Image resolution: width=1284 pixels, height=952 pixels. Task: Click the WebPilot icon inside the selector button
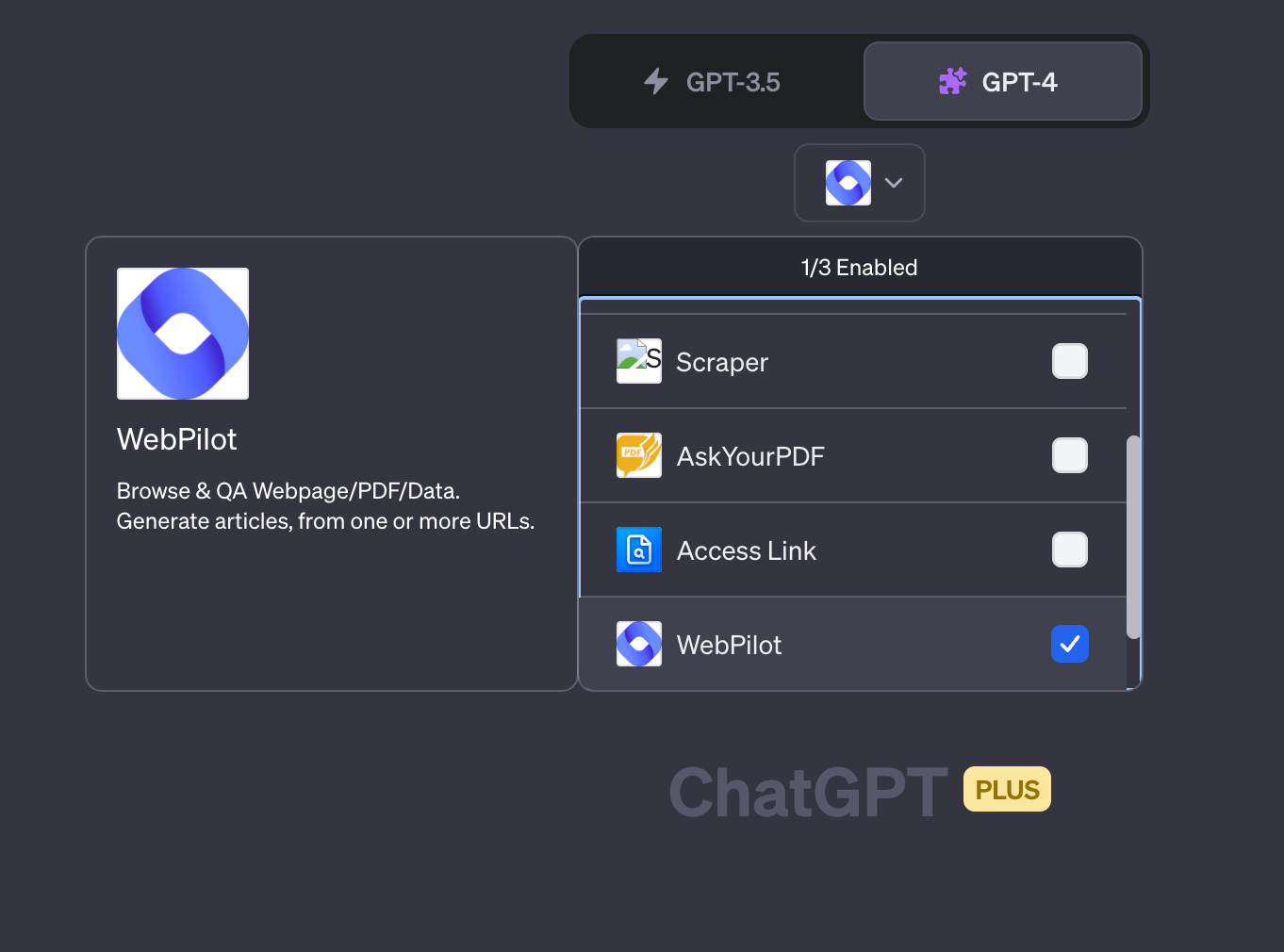[x=848, y=183]
